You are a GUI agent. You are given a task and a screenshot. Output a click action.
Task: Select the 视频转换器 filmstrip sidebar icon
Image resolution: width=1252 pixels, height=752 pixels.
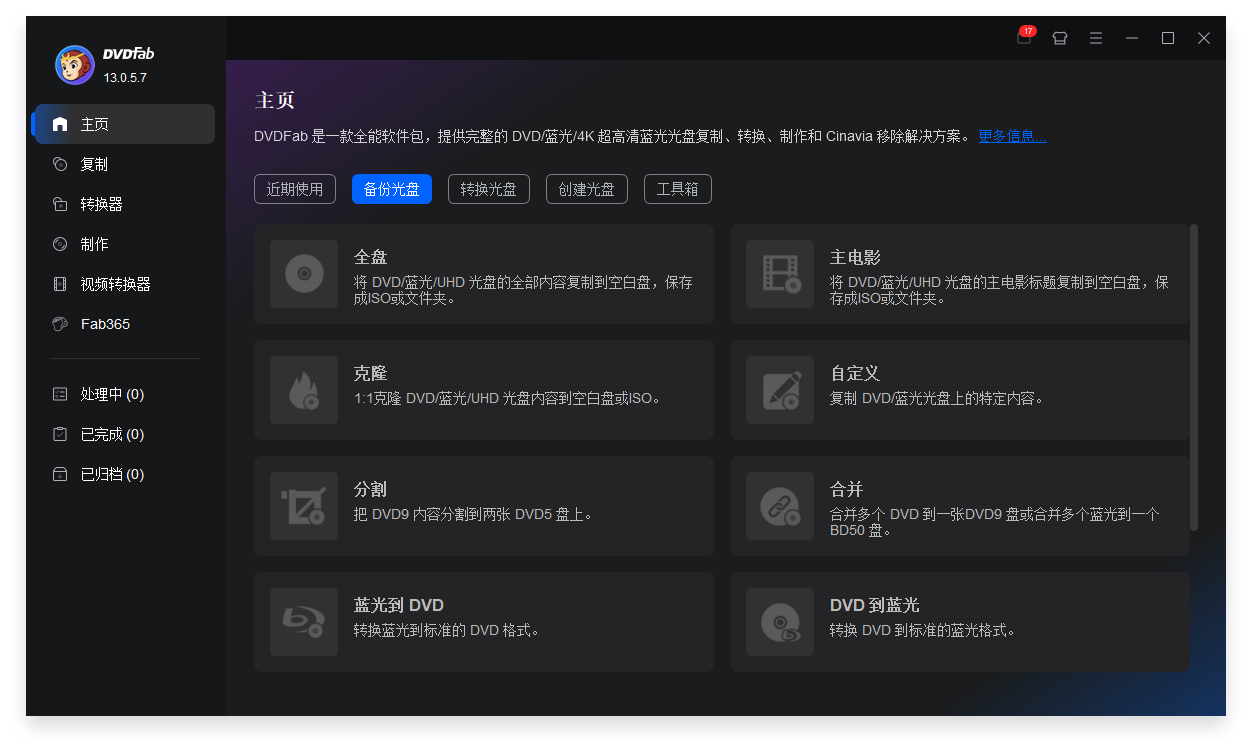pos(59,284)
